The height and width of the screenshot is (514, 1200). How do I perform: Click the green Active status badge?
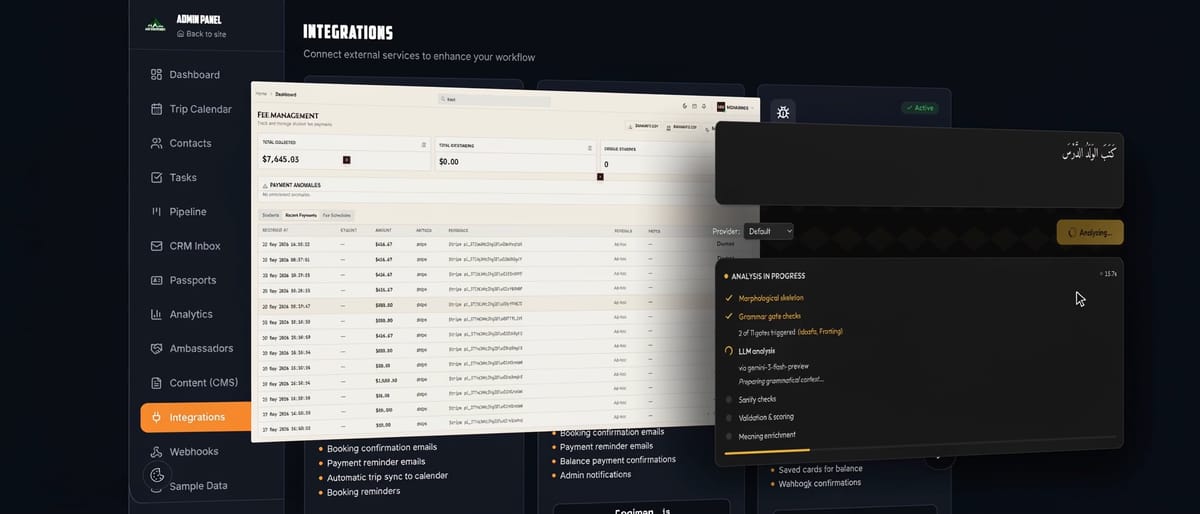coord(919,107)
